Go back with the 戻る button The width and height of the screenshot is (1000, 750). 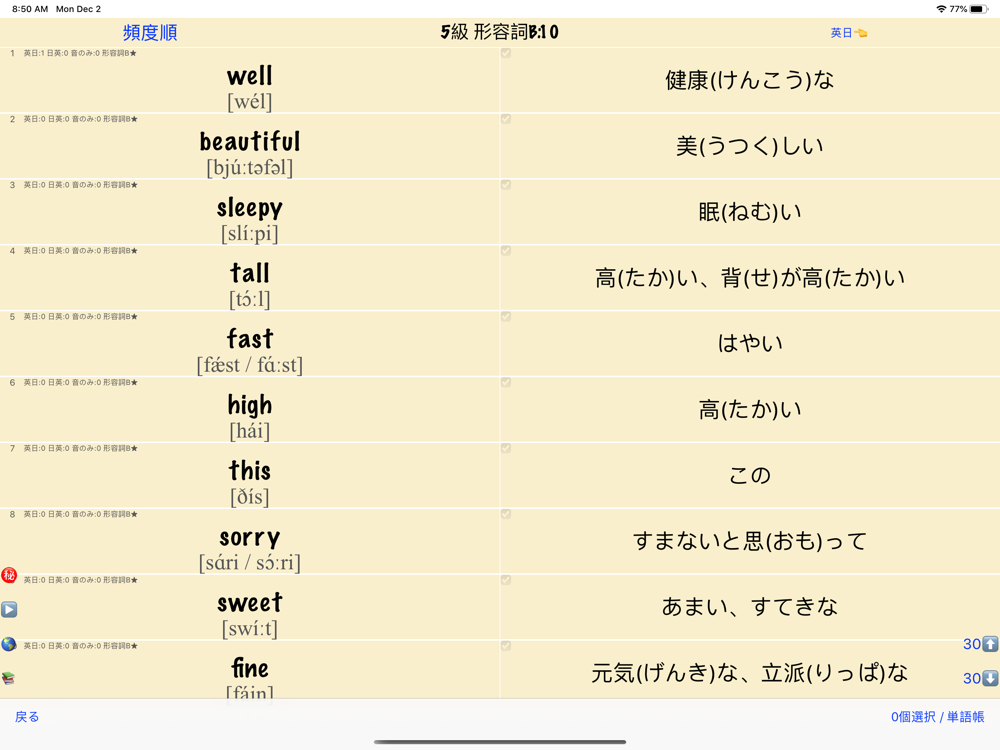(27, 717)
